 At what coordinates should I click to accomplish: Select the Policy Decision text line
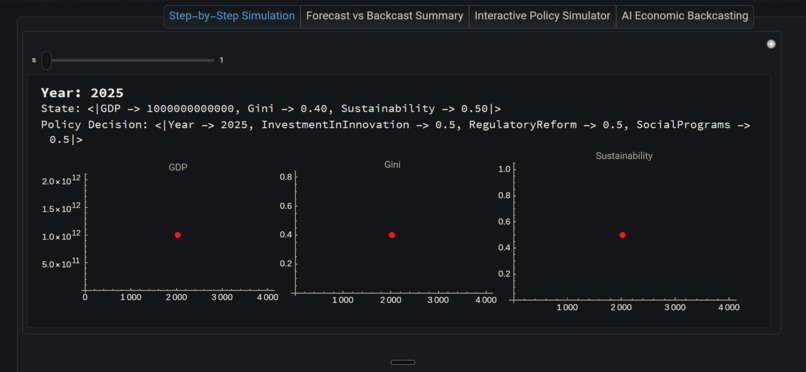click(x=396, y=132)
